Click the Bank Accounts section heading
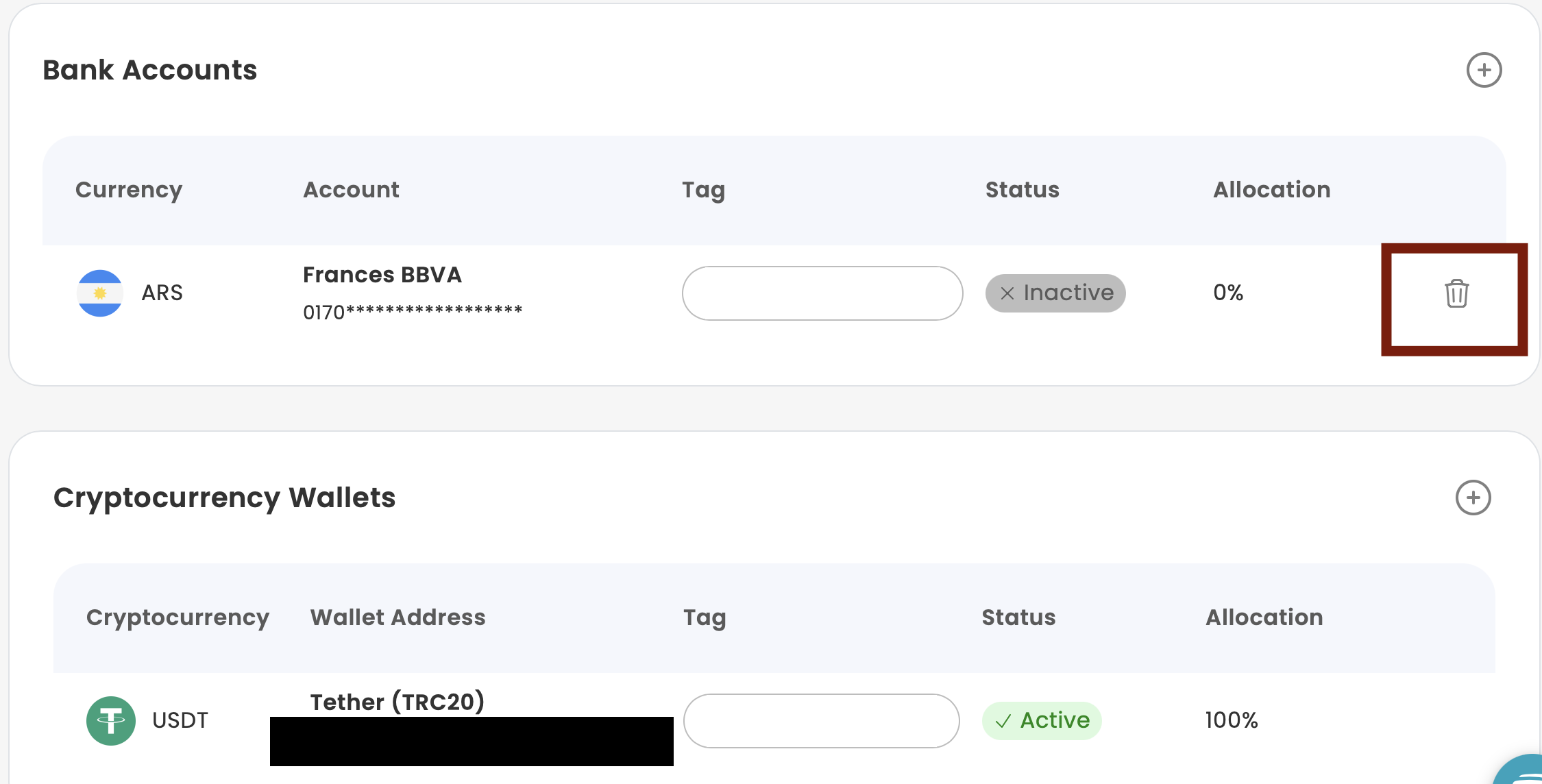Image resolution: width=1542 pixels, height=784 pixels. (x=150, y=70)
